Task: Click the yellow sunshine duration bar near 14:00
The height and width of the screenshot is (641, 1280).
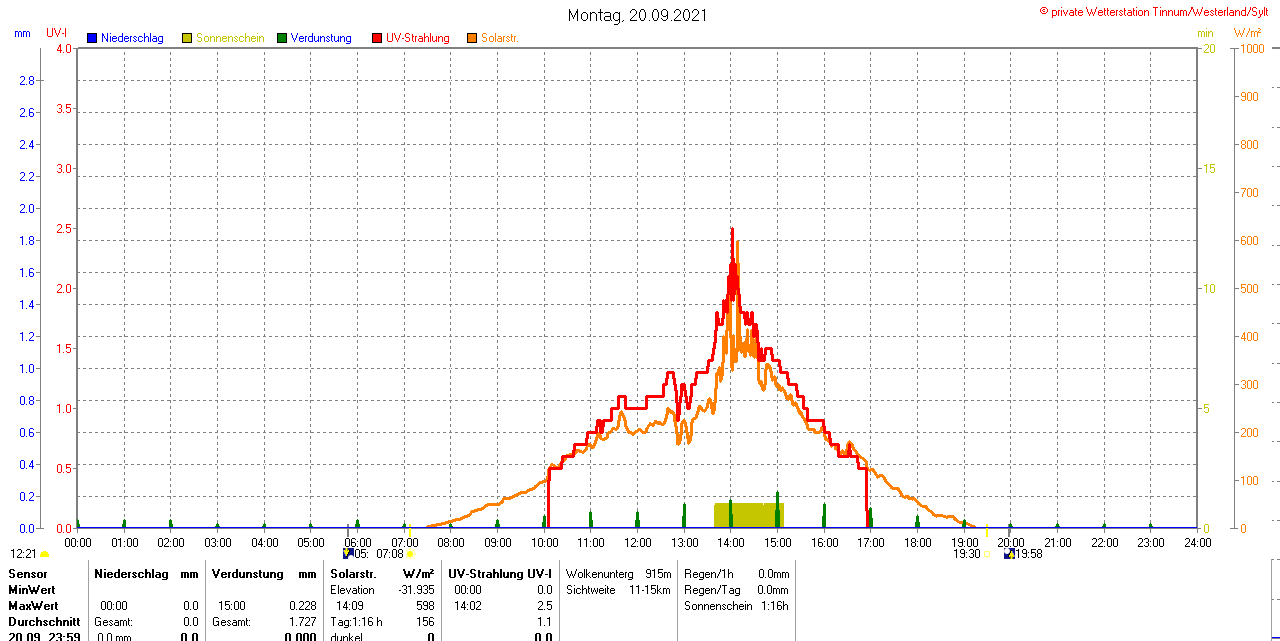Action: pos(748,515)
